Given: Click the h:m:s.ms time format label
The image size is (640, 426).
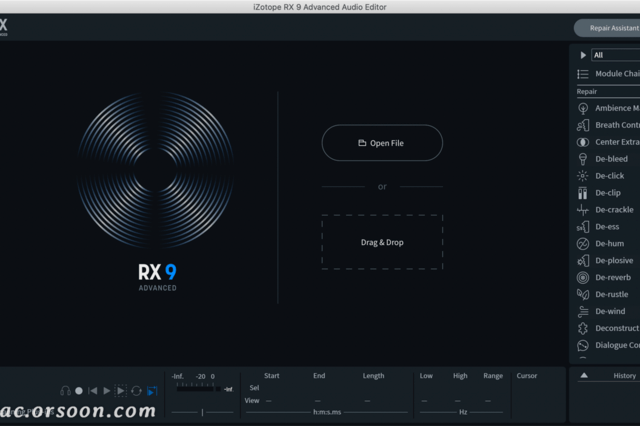Looking at the screenshot, I should pos(327,412).
